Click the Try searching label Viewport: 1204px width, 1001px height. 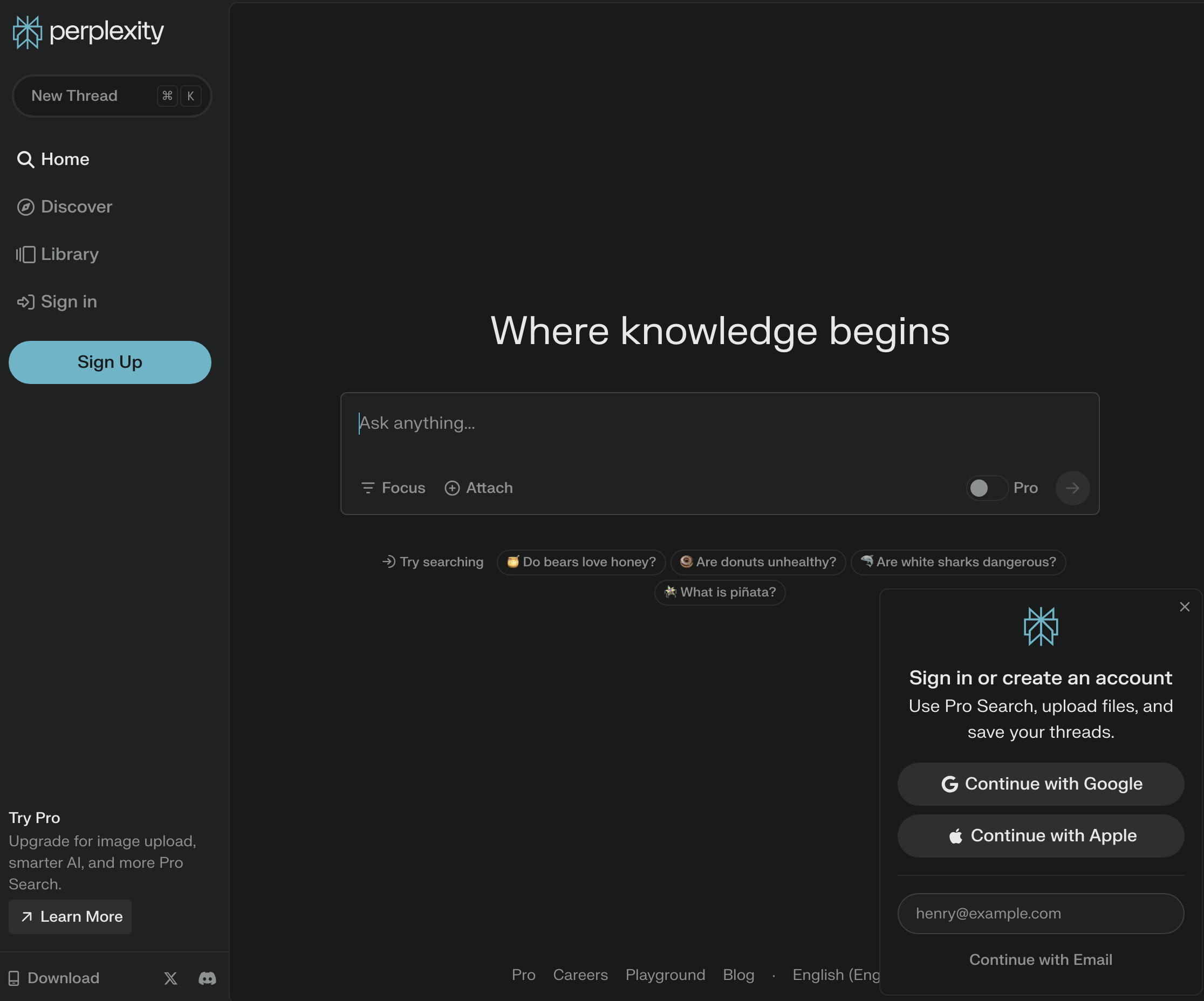(433, 562)
